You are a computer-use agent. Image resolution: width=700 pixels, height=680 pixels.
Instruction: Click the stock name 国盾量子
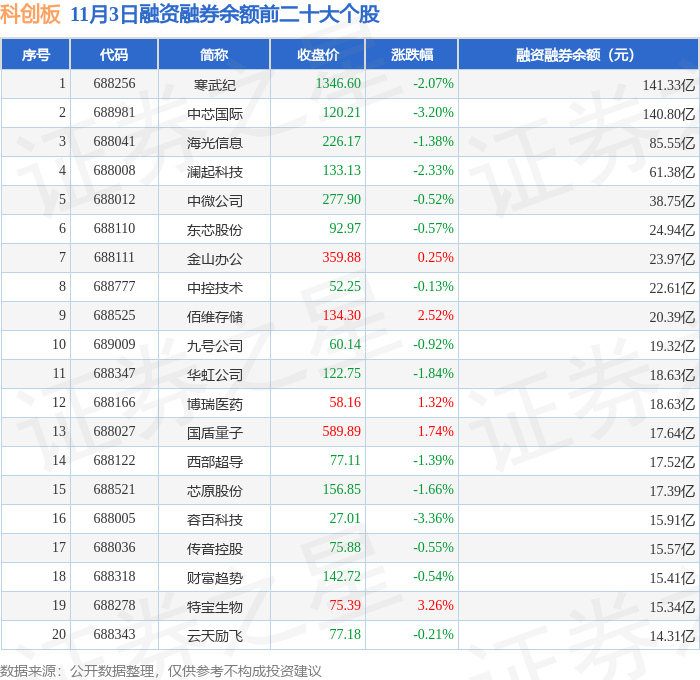[x=215, y=433]
